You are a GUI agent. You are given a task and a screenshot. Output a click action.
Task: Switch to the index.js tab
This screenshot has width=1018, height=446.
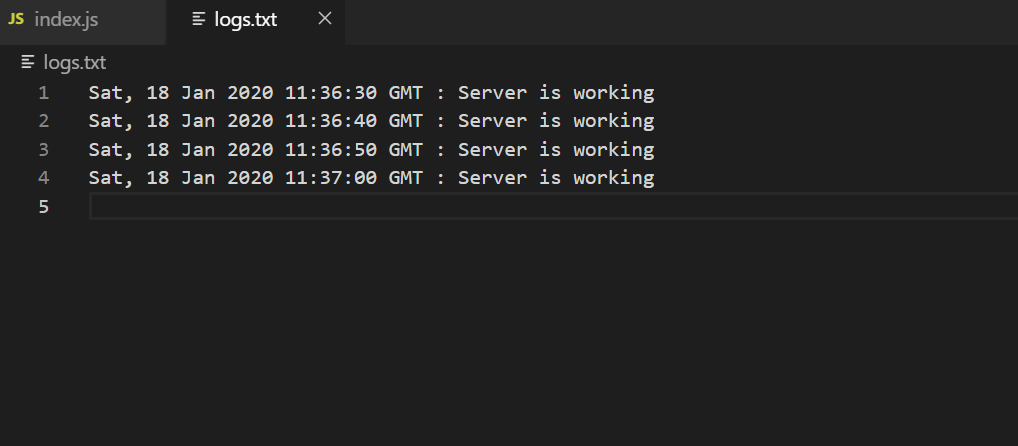(66, 20)
